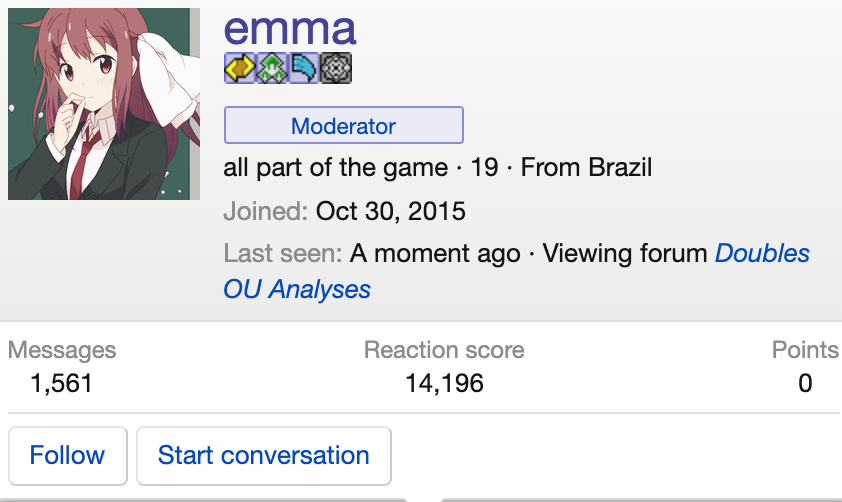Click Start conversation button

263,456
